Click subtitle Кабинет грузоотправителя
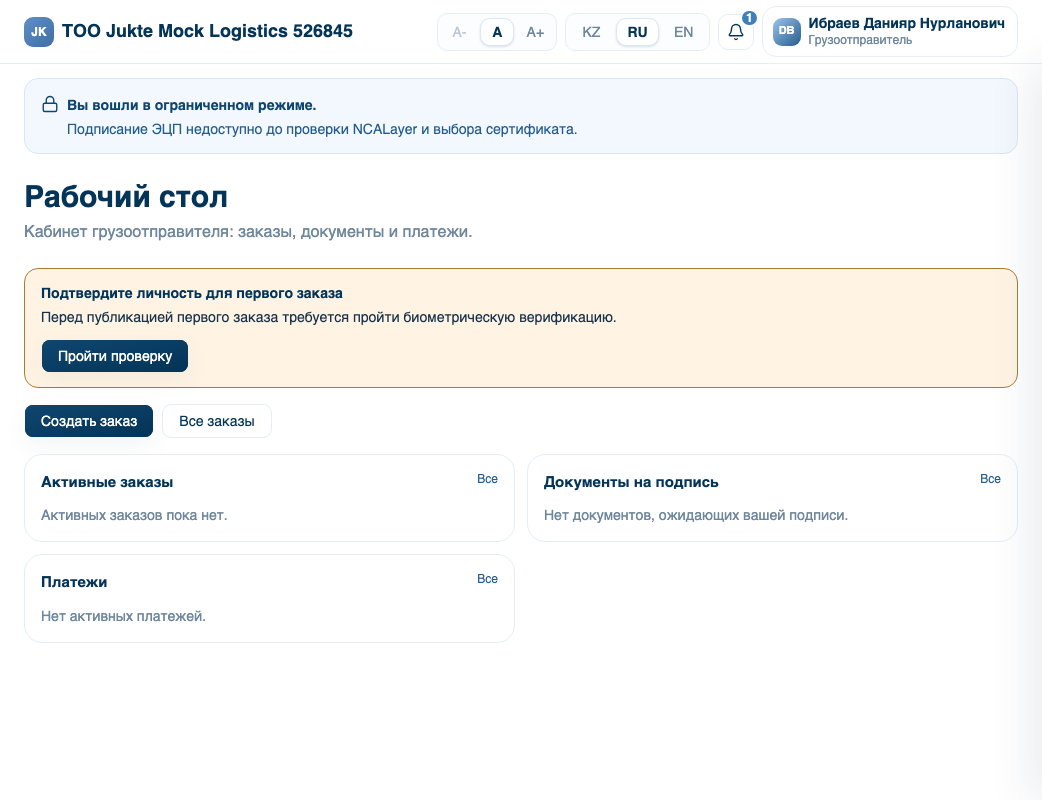 tap(248, 232)
